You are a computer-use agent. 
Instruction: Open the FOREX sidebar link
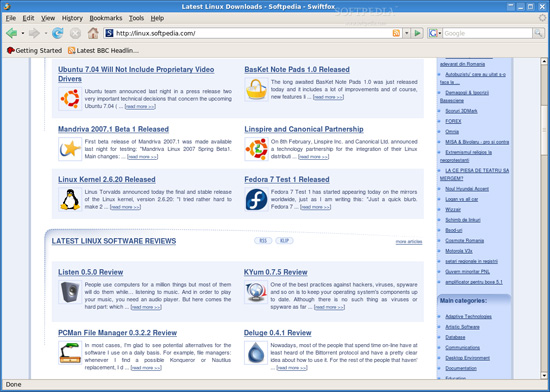click(453, 121)
